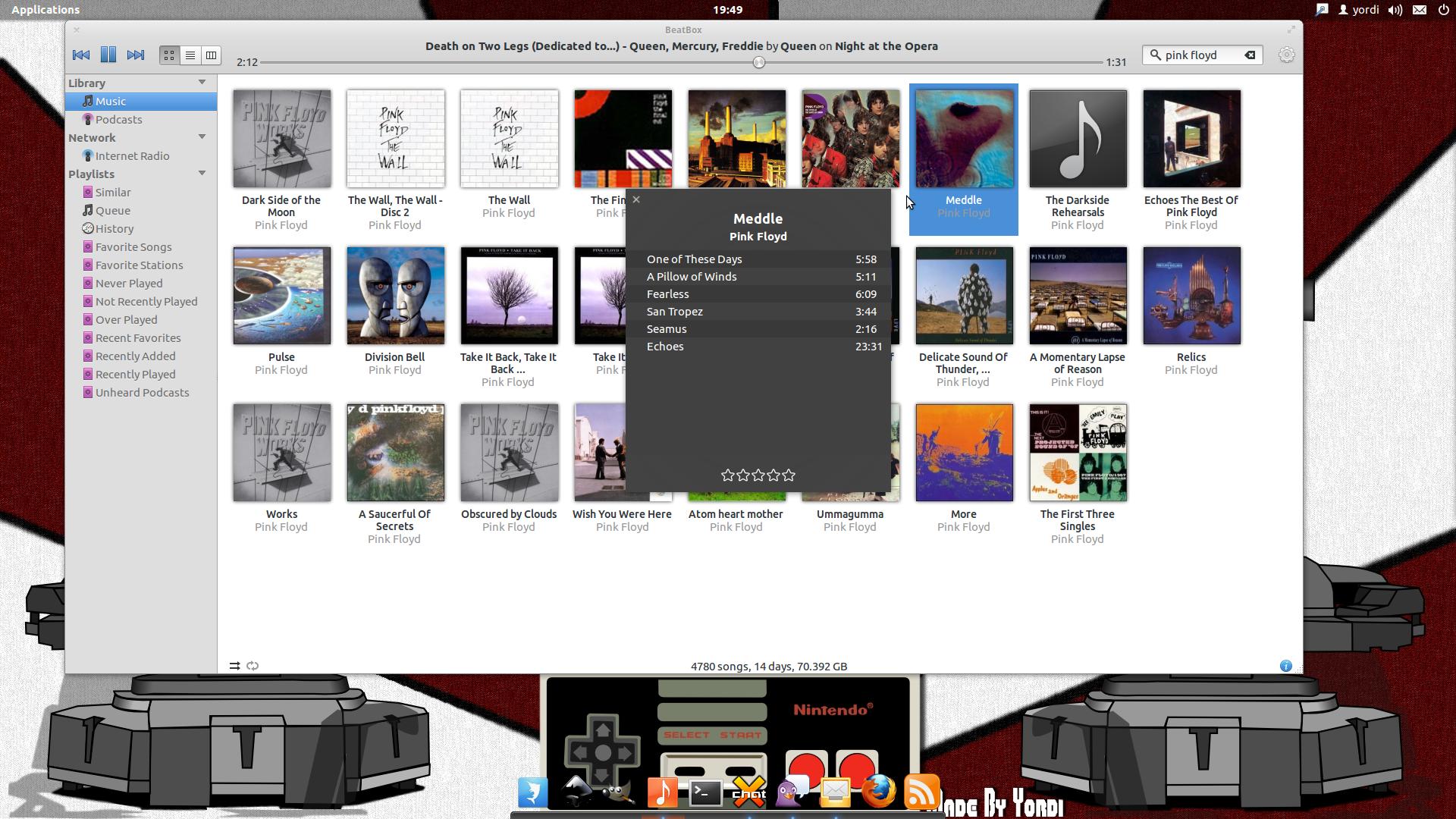The image size is (1456, 819).
Task: Show the info panel via the blue info icon
Action: click(1285, 666)
